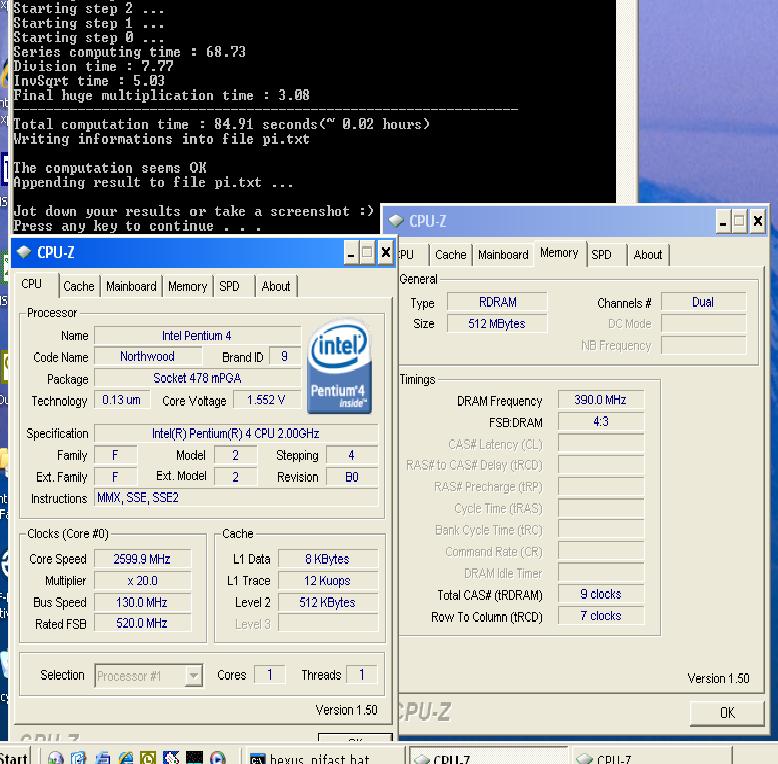Image resolution: width=778 pixels, height=764 pixels.
Task: Click the CPU-Z title icon in the CPU tab window
Action: coord(23,252)
